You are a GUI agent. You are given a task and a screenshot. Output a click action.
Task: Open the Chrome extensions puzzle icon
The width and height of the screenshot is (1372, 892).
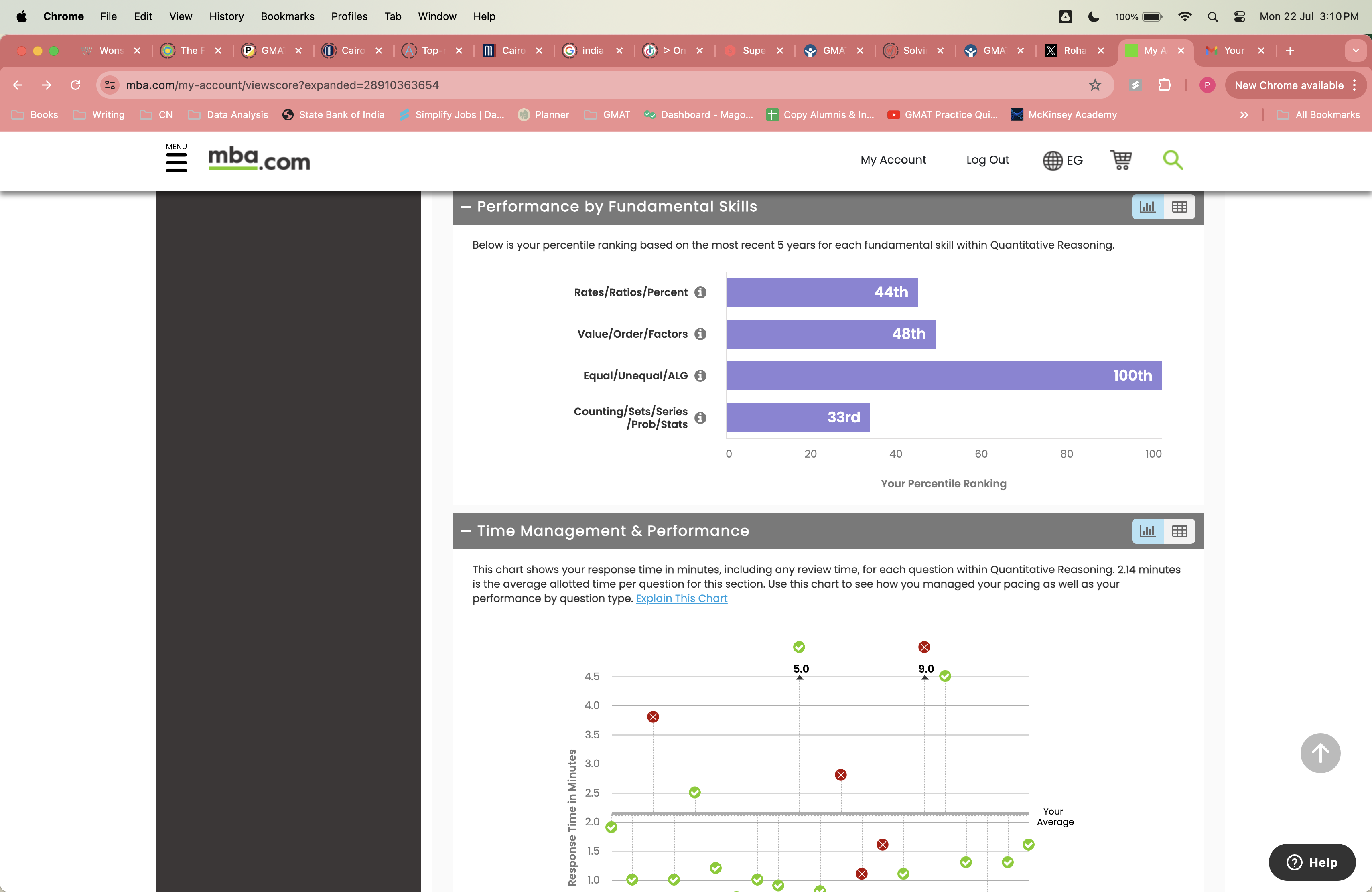[1164, 85]
